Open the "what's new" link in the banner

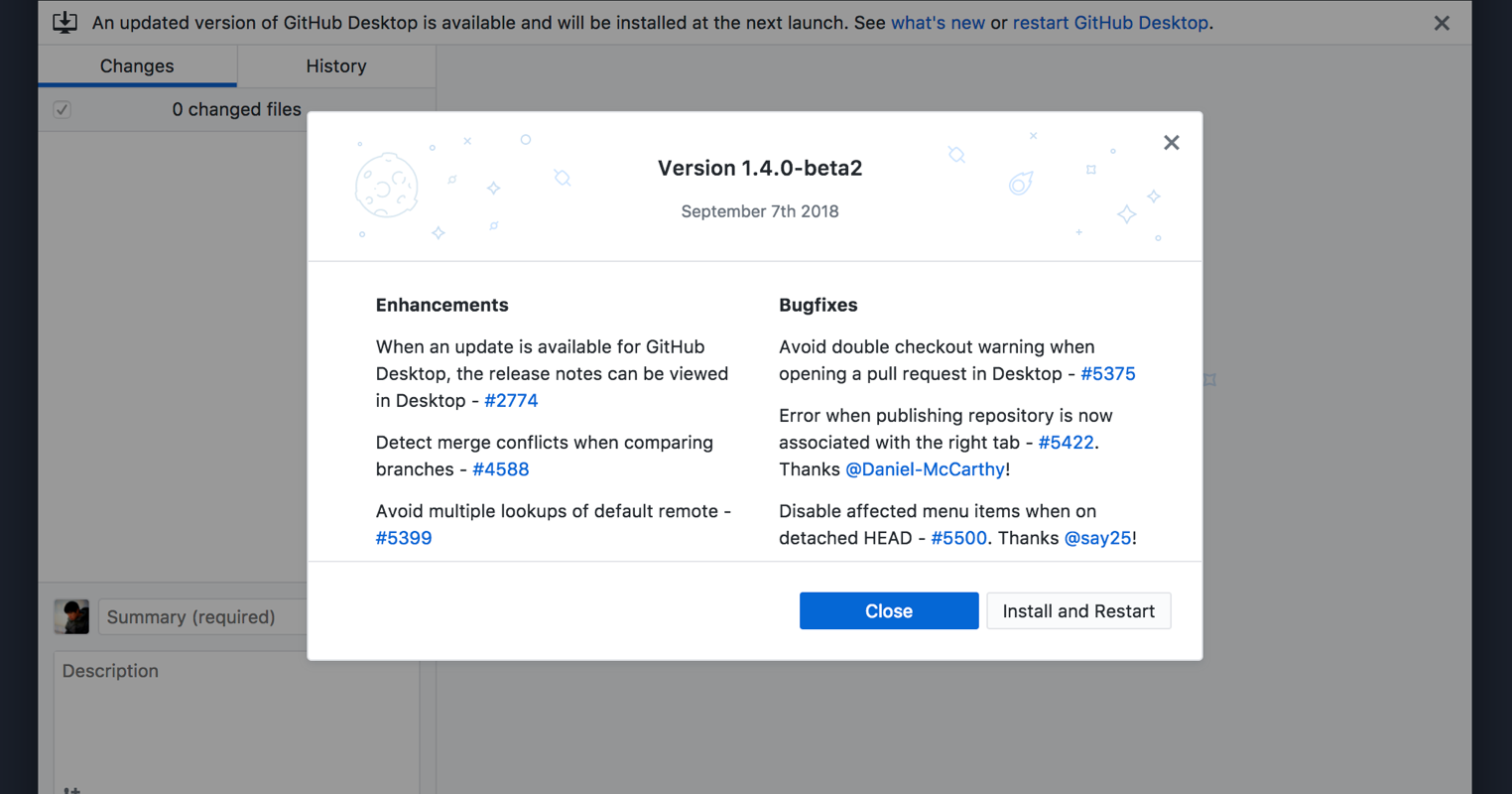coord(937,22)
